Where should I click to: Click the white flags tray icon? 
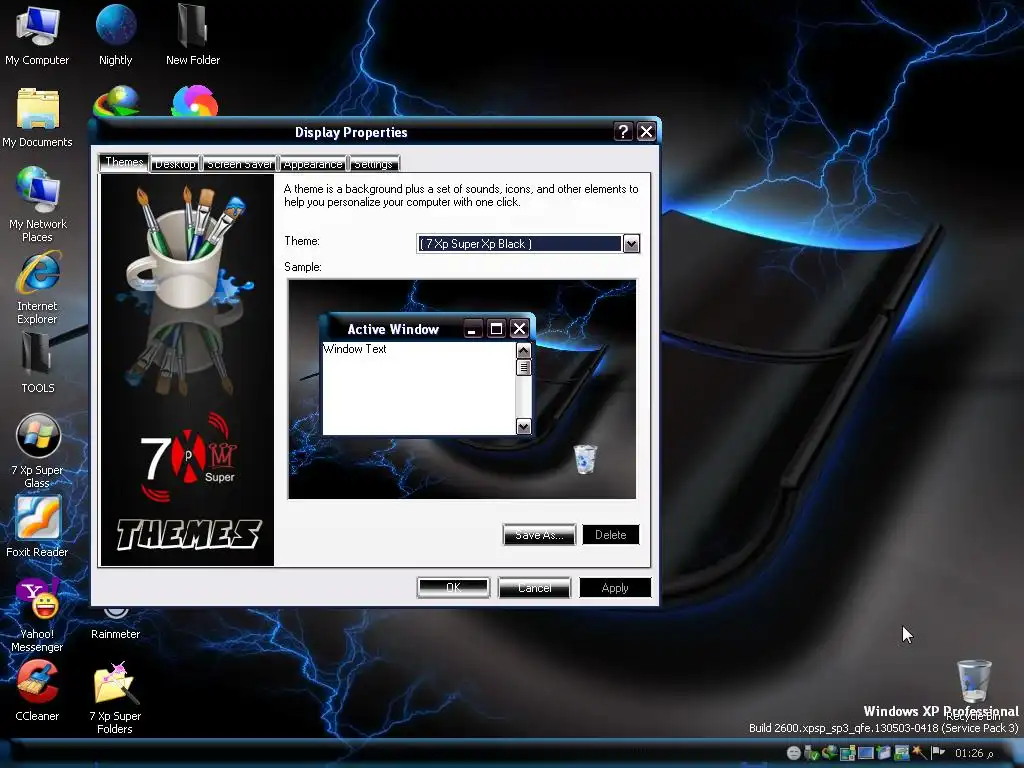[x=938, y=752]
